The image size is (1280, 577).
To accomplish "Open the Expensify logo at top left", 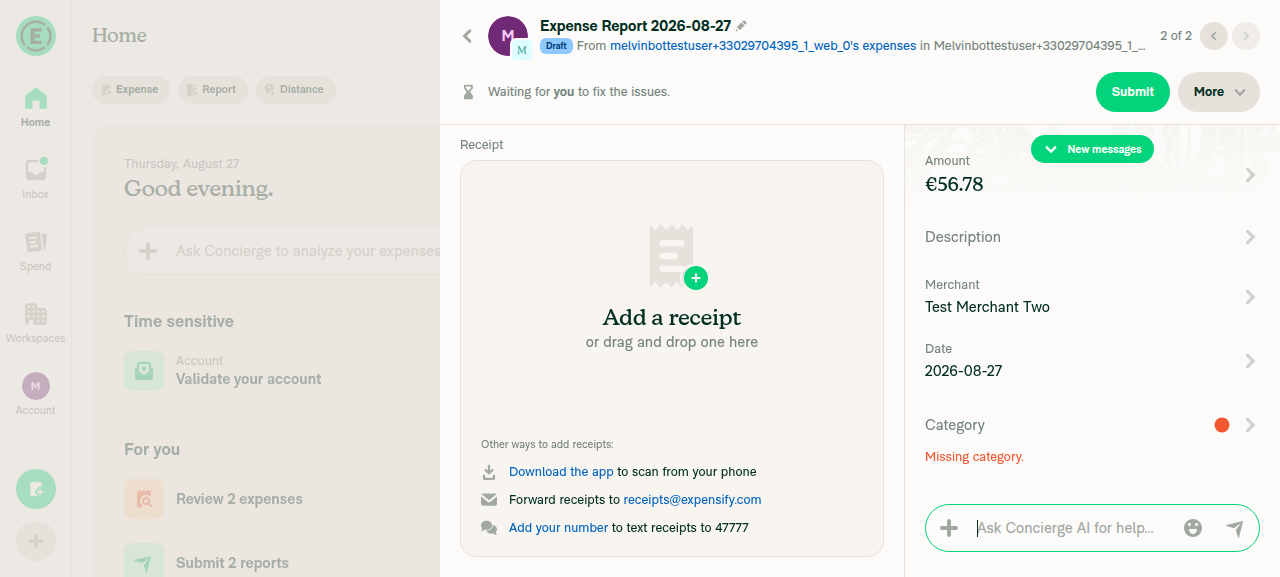I will point(36,36).
